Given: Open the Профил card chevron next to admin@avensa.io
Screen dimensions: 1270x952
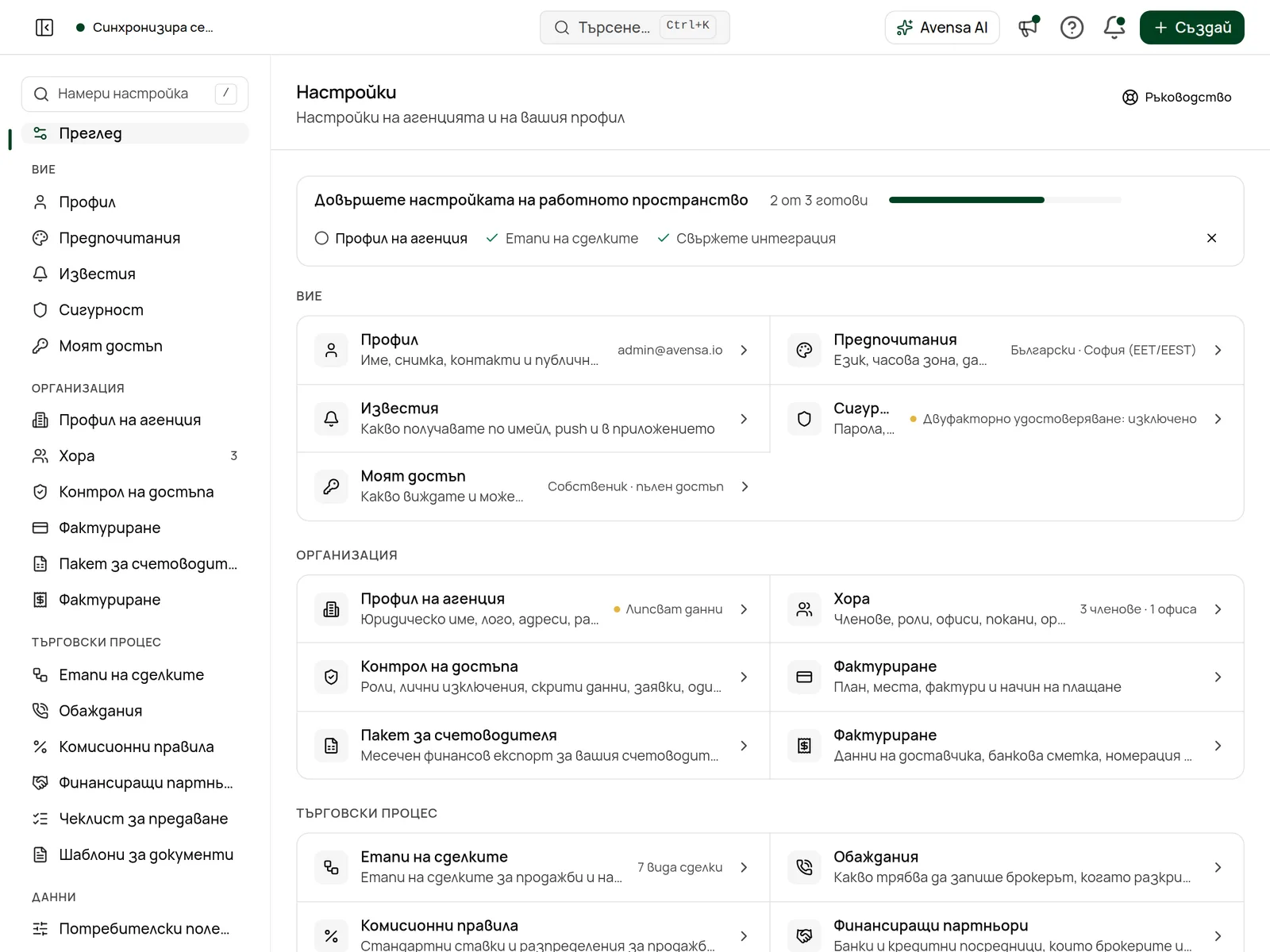Looking at the screenshot, I should (x=744, y=350).
